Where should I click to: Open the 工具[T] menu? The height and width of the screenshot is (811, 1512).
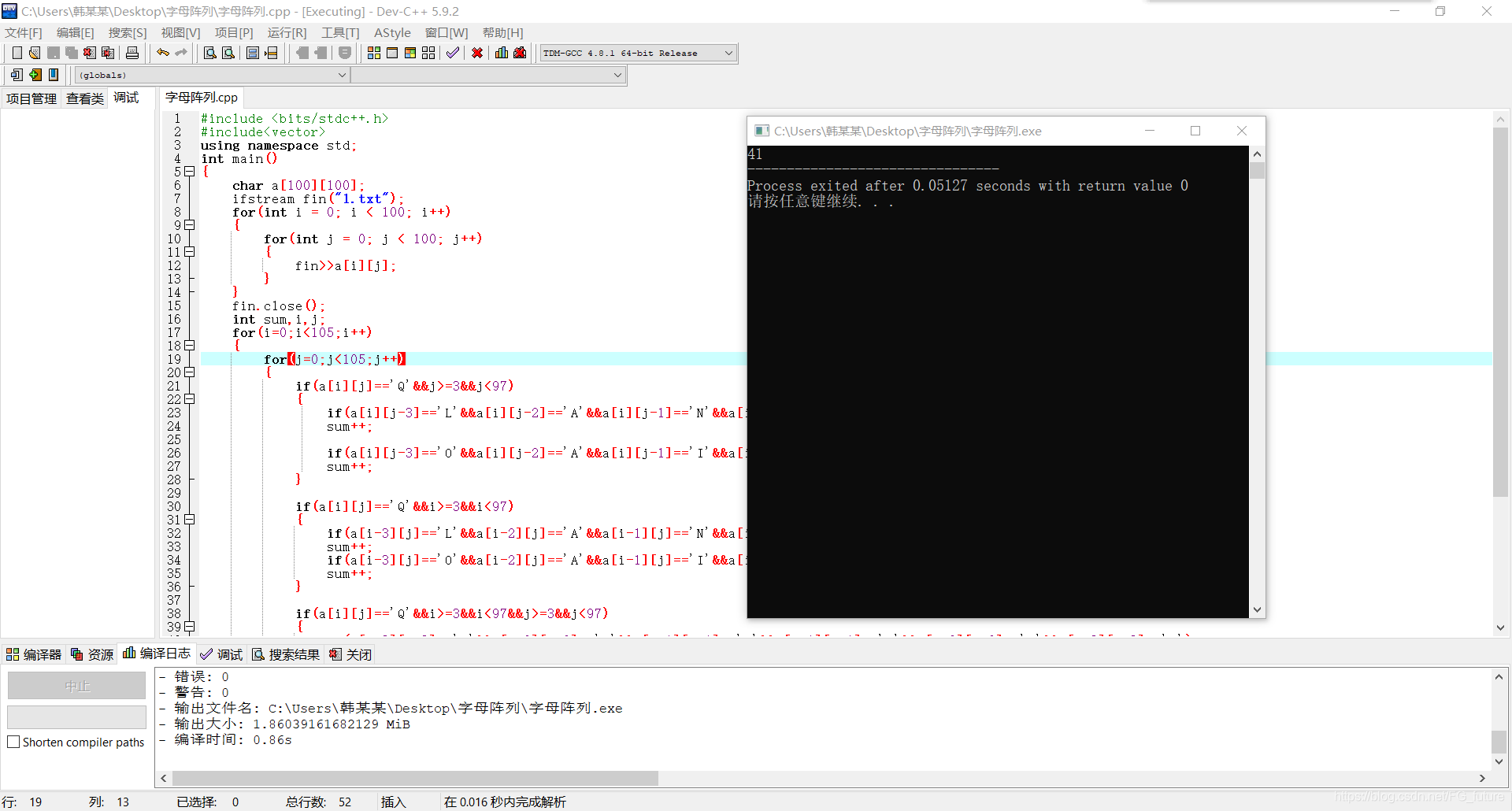point(340,32)
